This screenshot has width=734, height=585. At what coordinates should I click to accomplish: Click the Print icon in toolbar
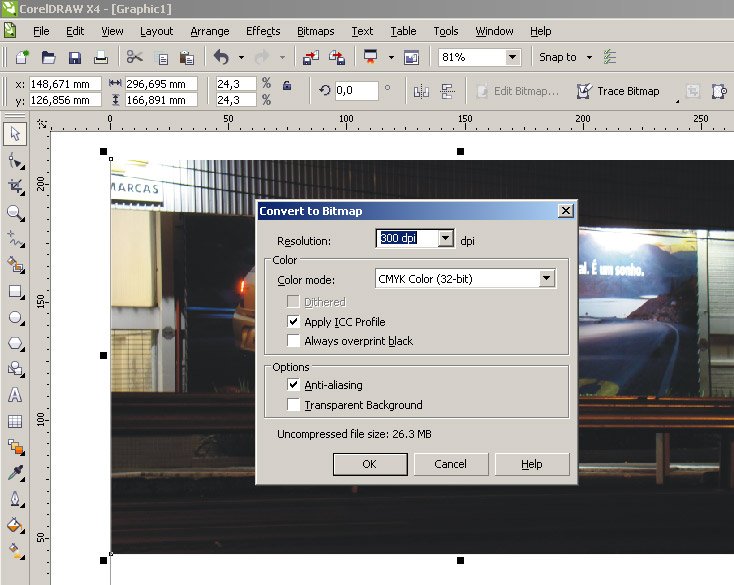(100, 58)
